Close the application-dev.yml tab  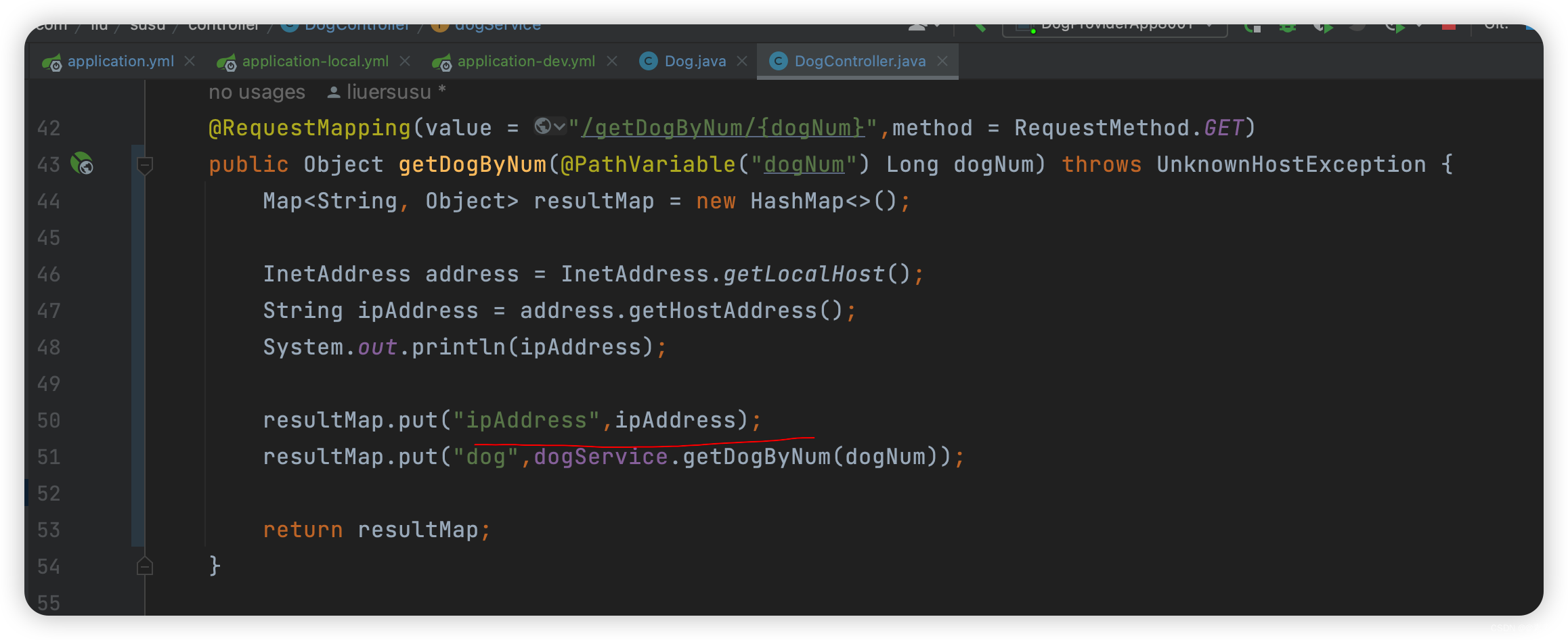coord(612,62)
